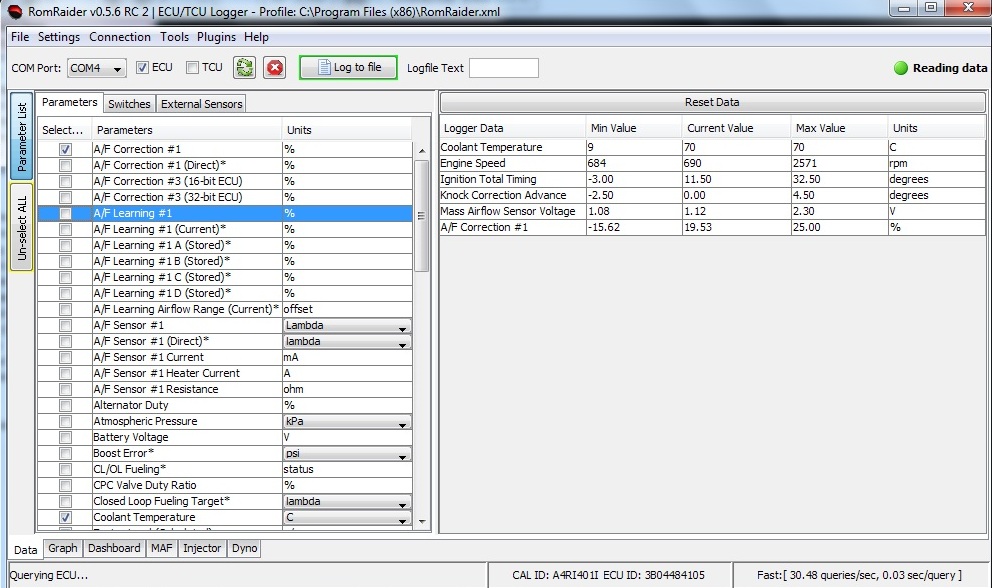Click the Logfile Text input field
Image resolution: width=992 pixels, height=588 pixels.
click(504, 68)
